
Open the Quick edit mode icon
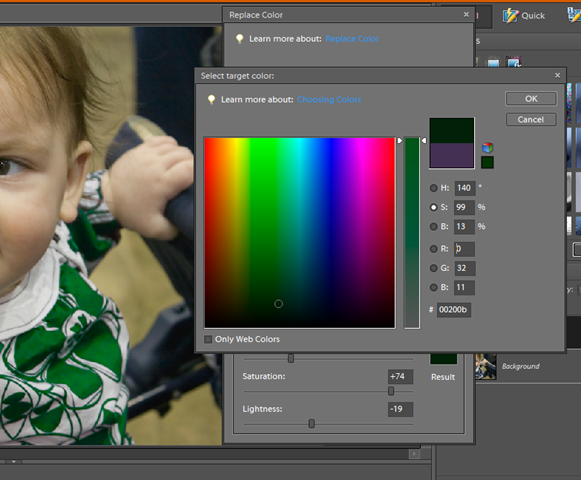pyautogui.click(x=510, y=16)
